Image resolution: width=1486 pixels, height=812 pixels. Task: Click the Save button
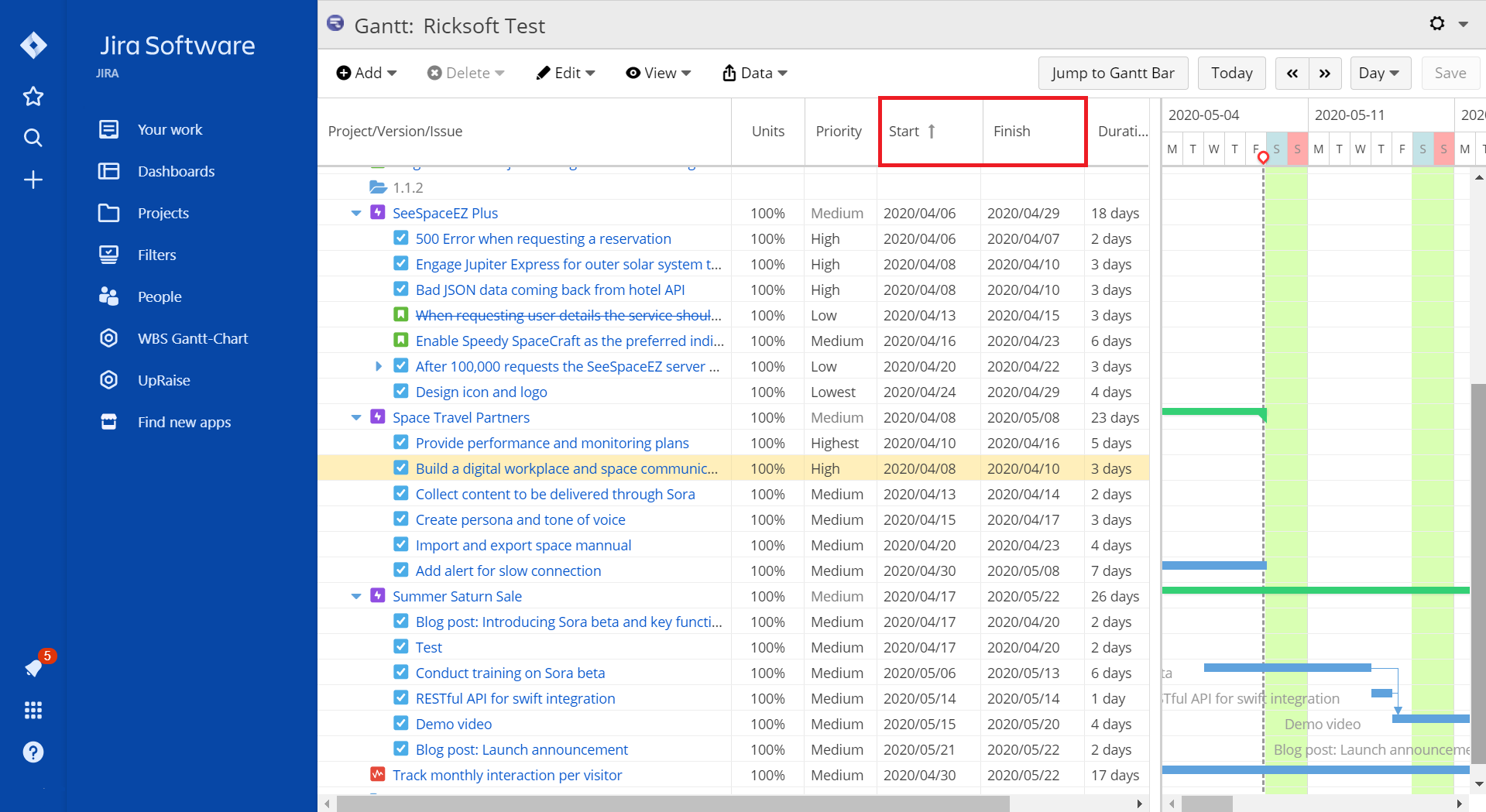click(x=1450, y=73)
